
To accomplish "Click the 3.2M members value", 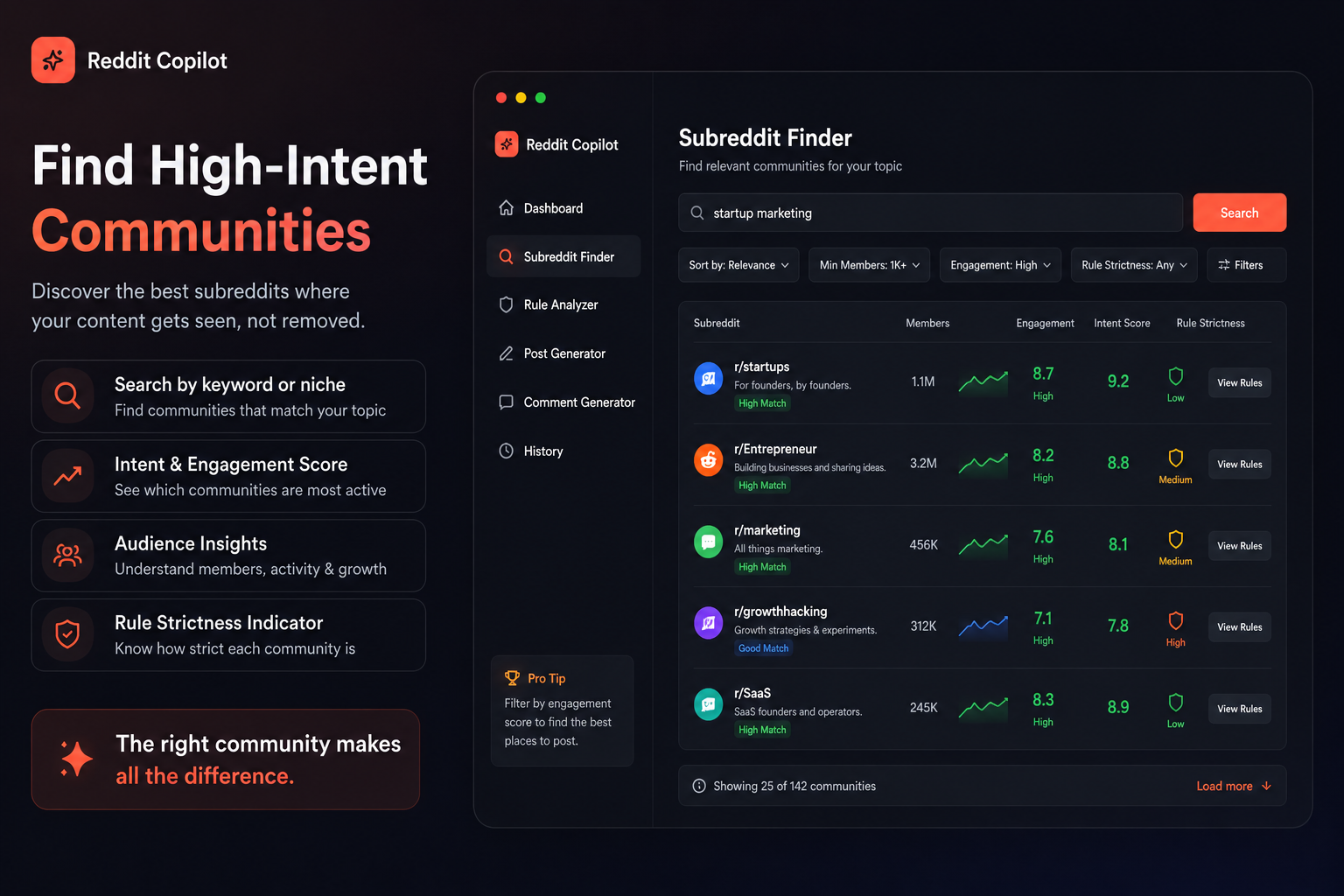I will (923, 463).
